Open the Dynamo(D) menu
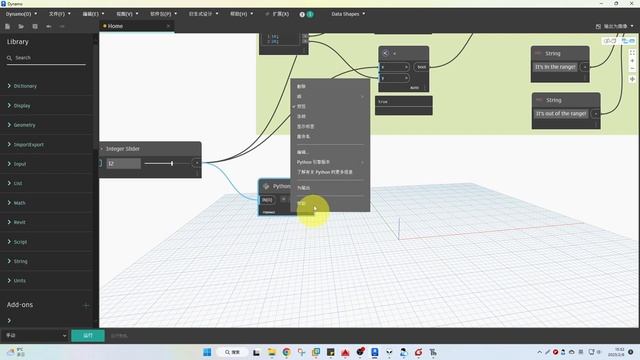This screenshot has width=640, height=360. (x=21, y=14)
